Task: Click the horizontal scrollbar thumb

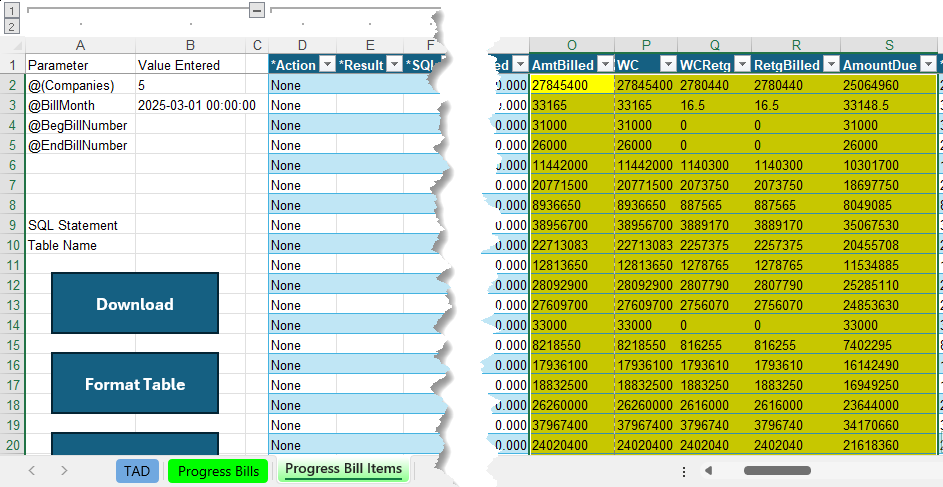Action: pos(777,471)
